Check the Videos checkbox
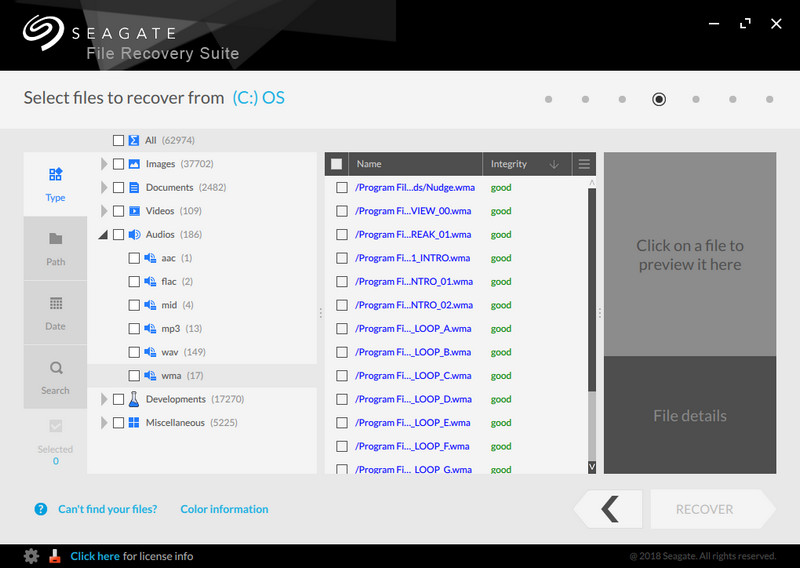Image resolution: width=800 pixels, height=568 pixels. click(x=118, y=211)
